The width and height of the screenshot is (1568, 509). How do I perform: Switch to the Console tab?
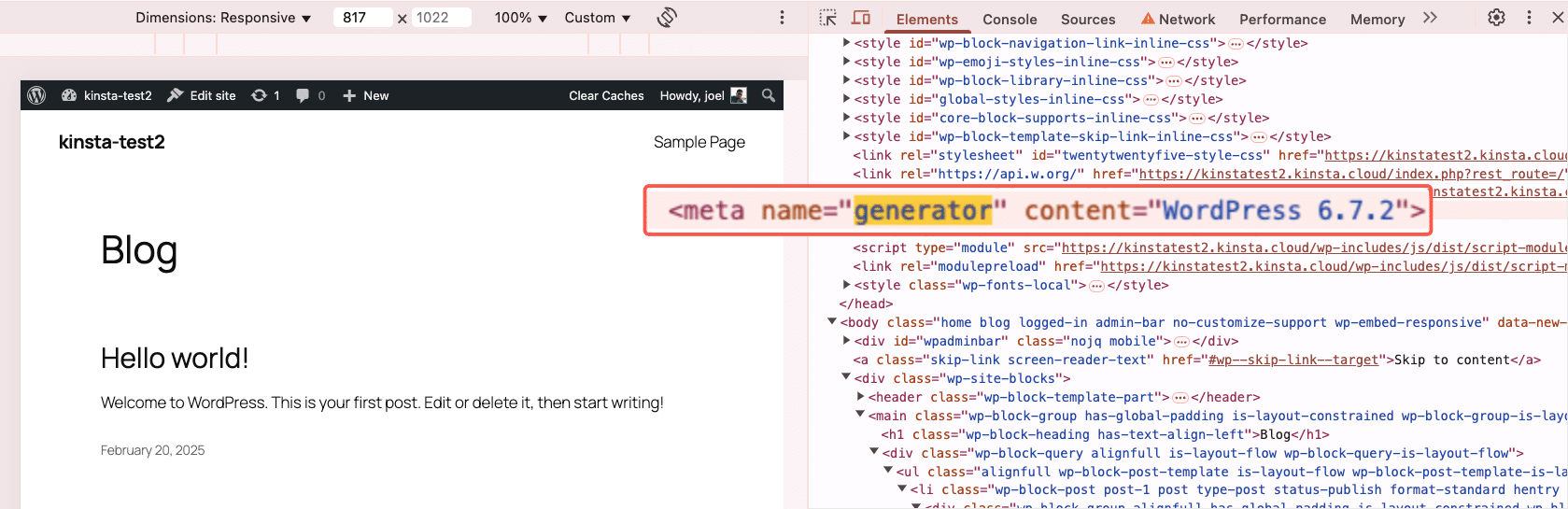1010,19
